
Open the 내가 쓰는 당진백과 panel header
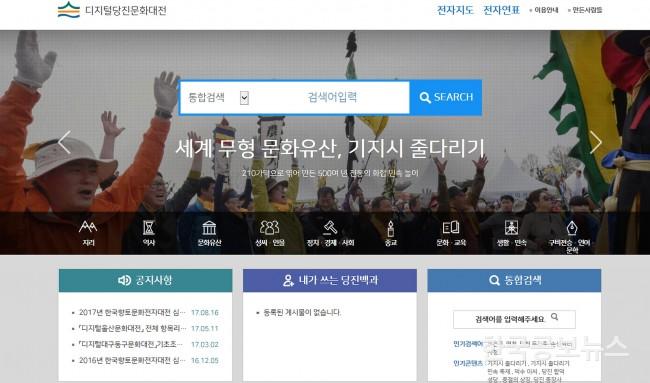[330, 281]
